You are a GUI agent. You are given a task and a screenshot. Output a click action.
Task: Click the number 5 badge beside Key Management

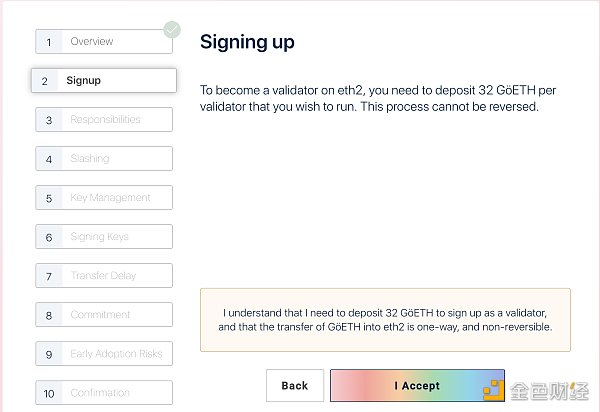click(48, 198)
